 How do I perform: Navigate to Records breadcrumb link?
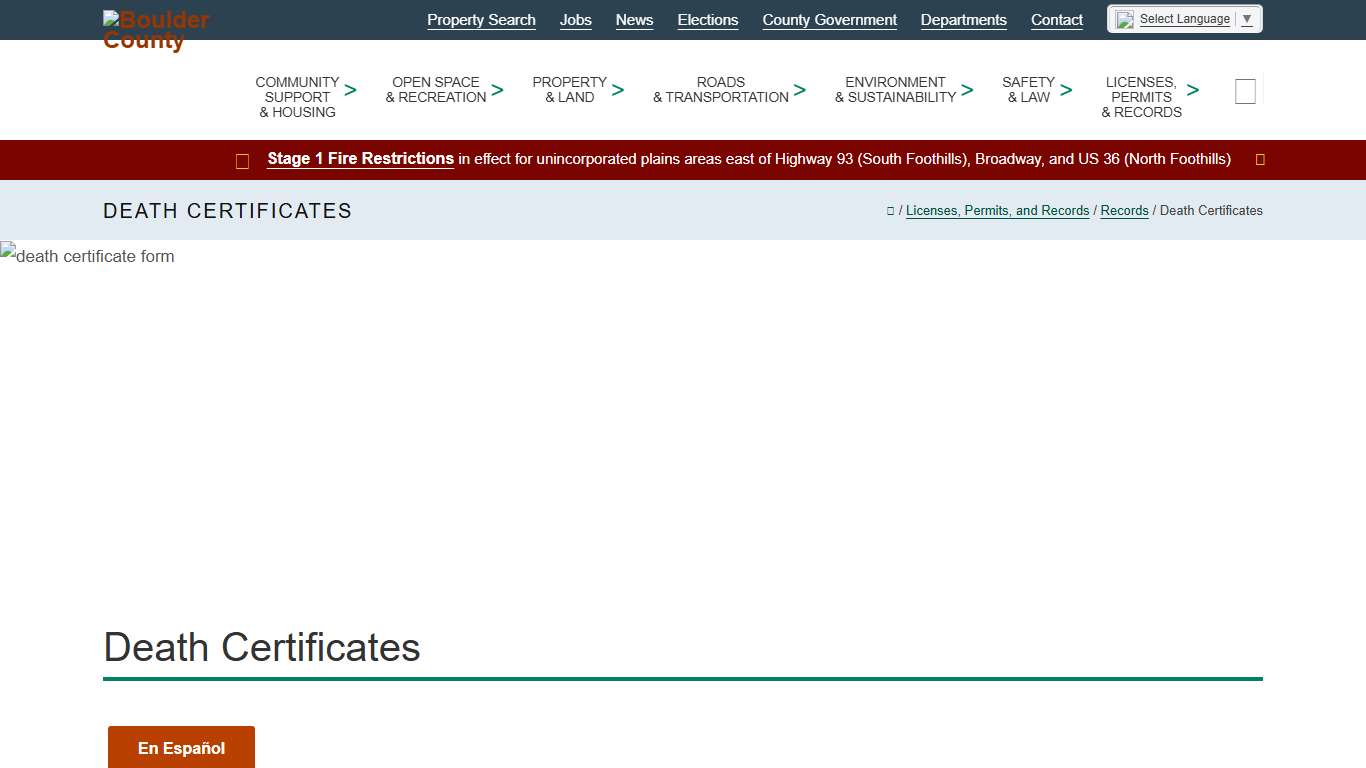(x=1124, y=211)
